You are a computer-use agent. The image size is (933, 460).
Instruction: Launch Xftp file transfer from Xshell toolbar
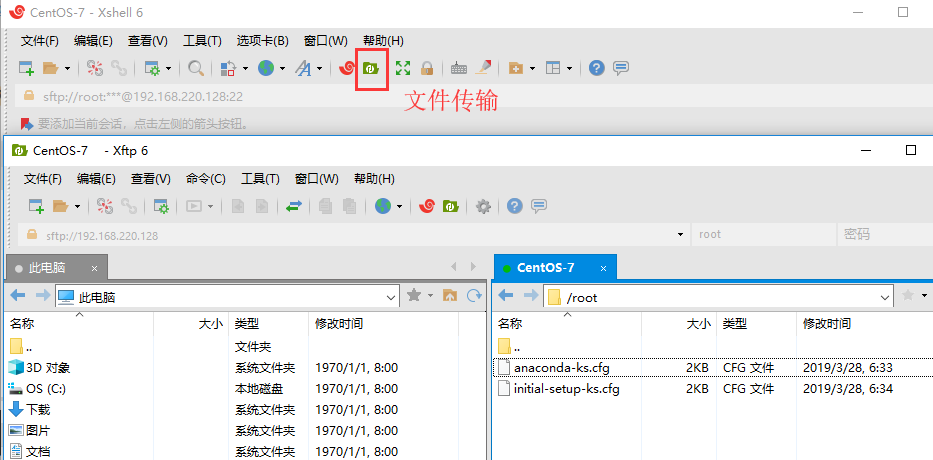pos(371,68)
